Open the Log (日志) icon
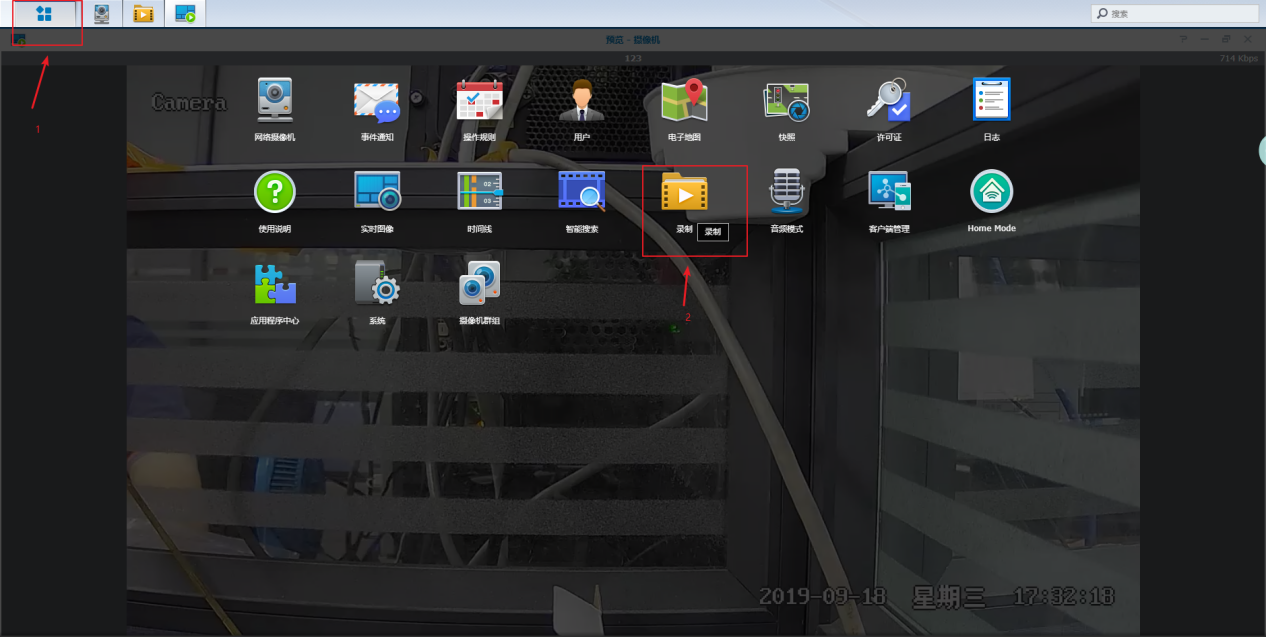 pyautogui.click(x=991, y=101)
